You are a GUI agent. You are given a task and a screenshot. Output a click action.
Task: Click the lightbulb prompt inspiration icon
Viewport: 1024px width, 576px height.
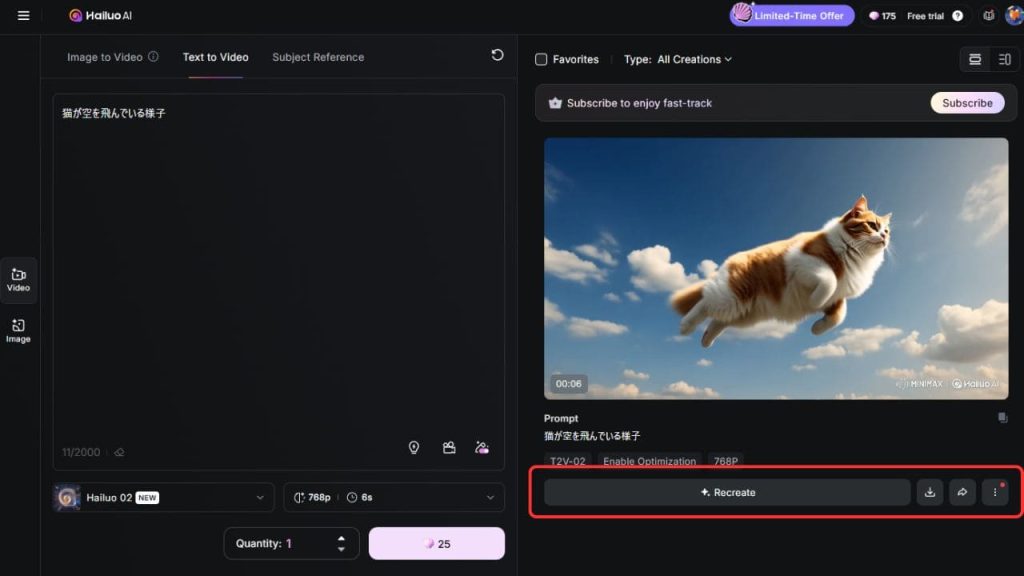(x=414, y=448)
